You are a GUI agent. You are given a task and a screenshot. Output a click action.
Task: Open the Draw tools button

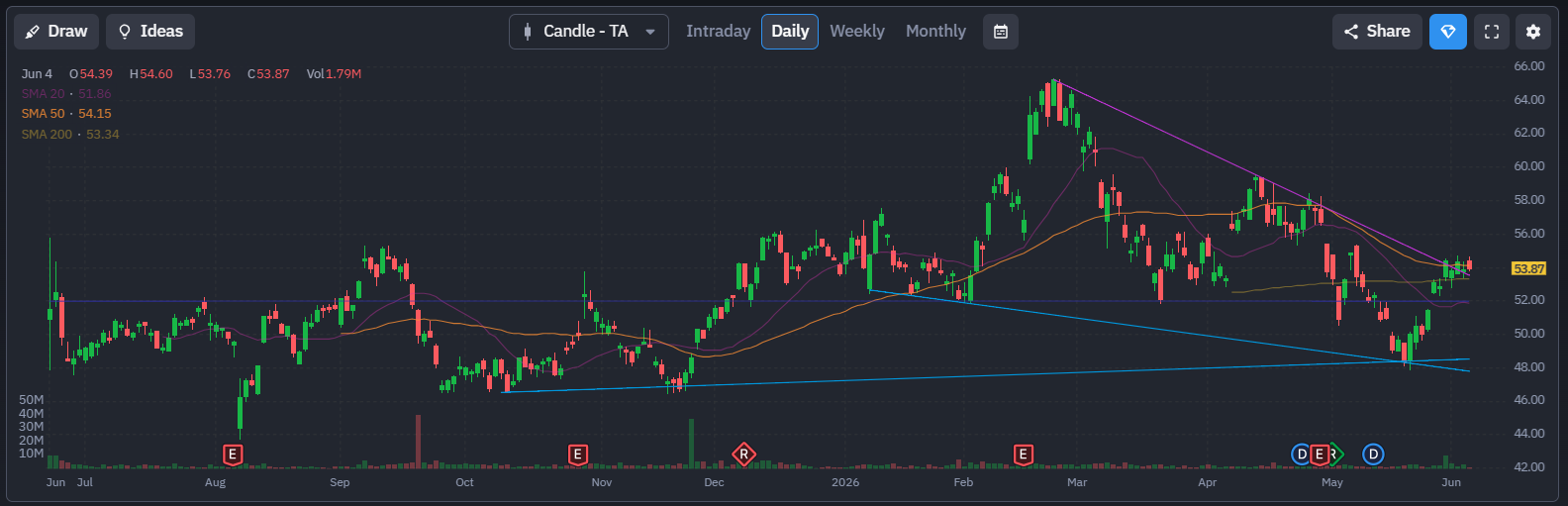click(x=56, y=32)
